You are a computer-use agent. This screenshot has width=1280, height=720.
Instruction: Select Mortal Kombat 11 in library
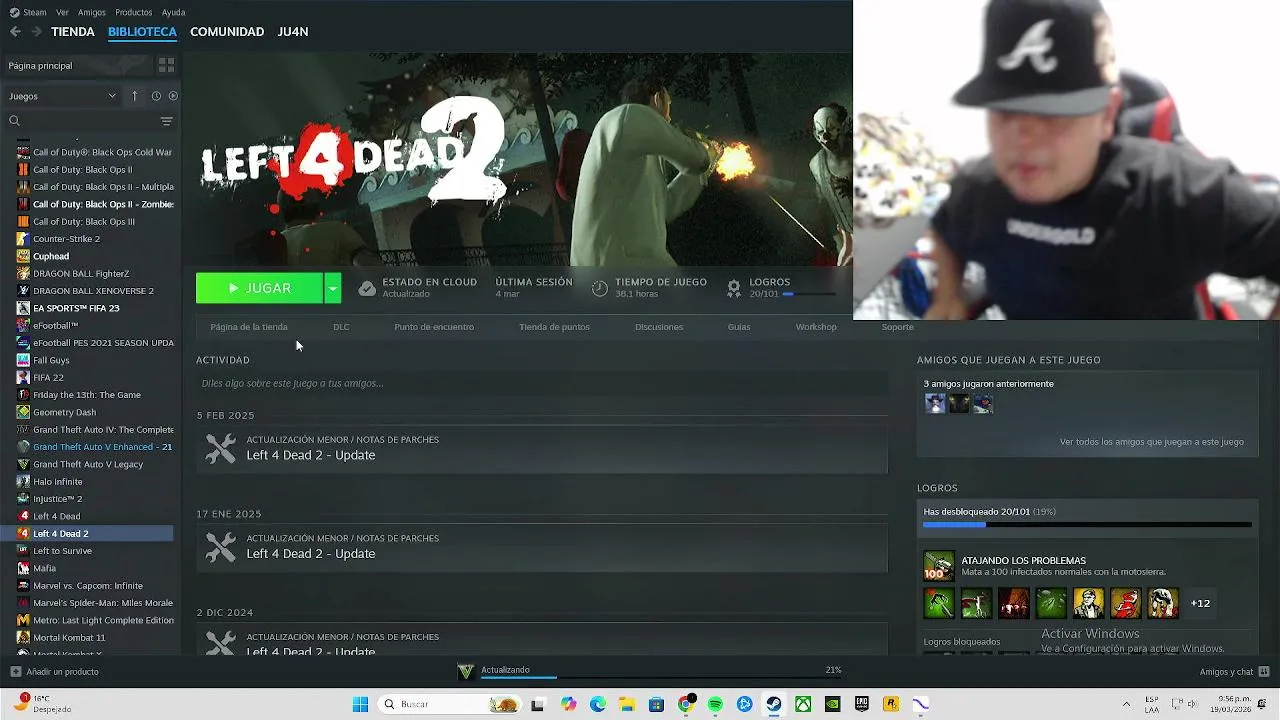click(x=69, y=637)
